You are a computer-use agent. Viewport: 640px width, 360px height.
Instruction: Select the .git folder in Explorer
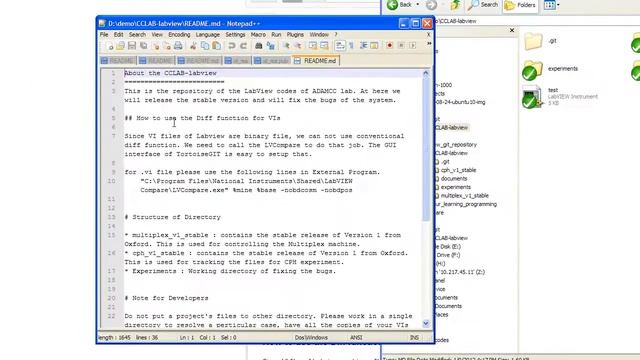pos(540,41)
